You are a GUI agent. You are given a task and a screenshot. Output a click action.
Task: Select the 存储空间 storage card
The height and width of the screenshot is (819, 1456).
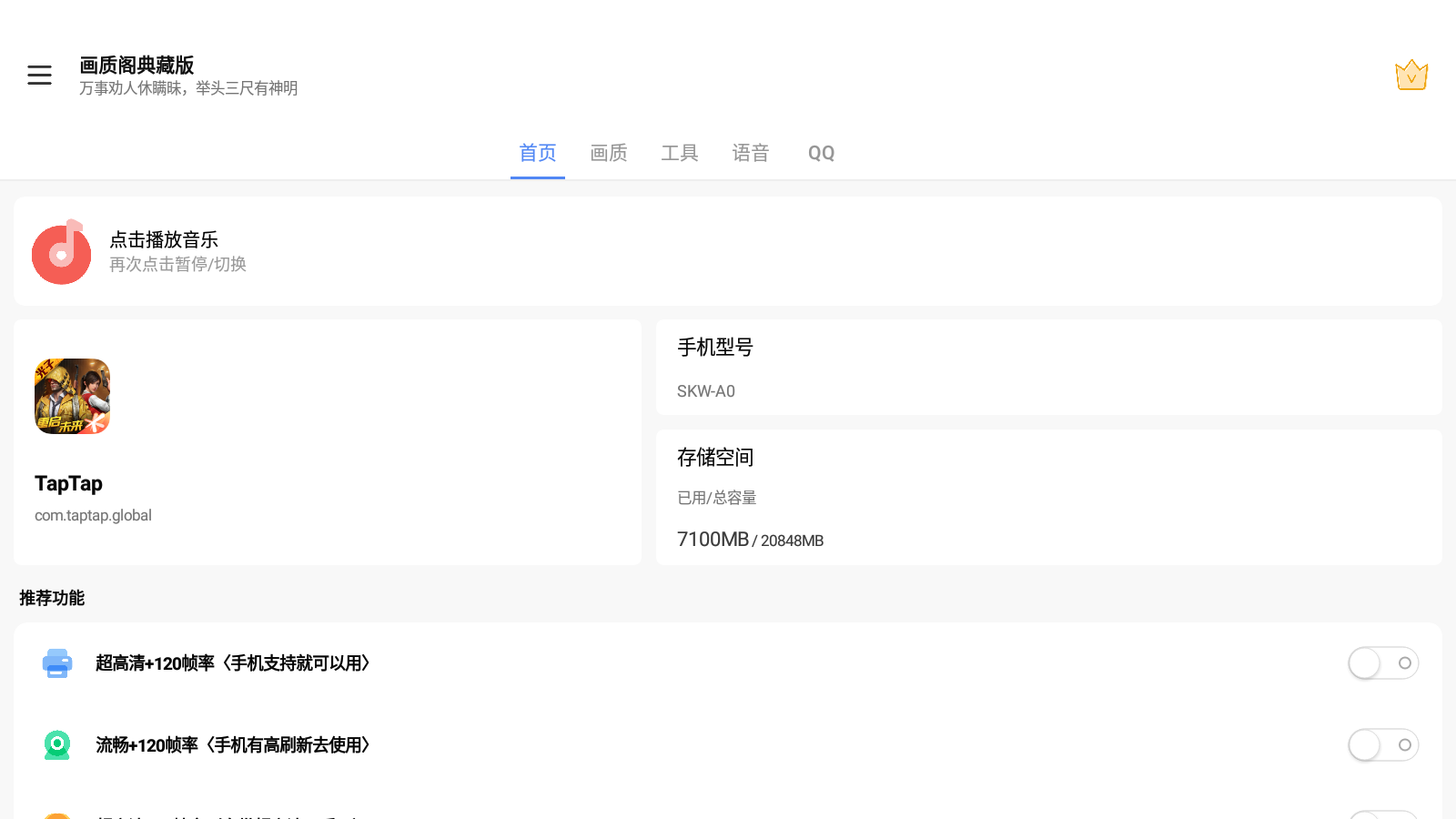(1049, 498)
